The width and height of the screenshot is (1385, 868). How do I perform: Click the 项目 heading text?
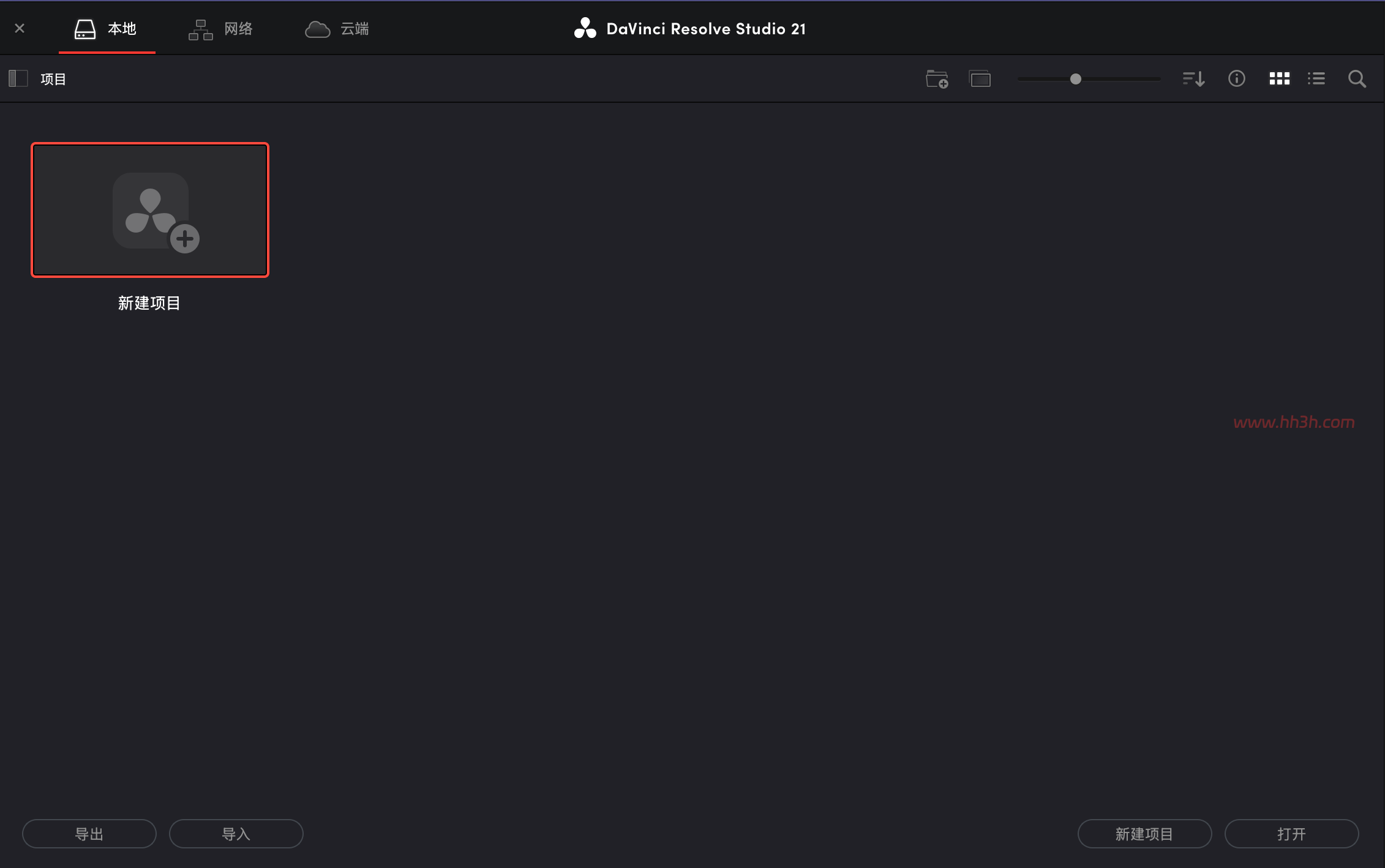[53, 79]
